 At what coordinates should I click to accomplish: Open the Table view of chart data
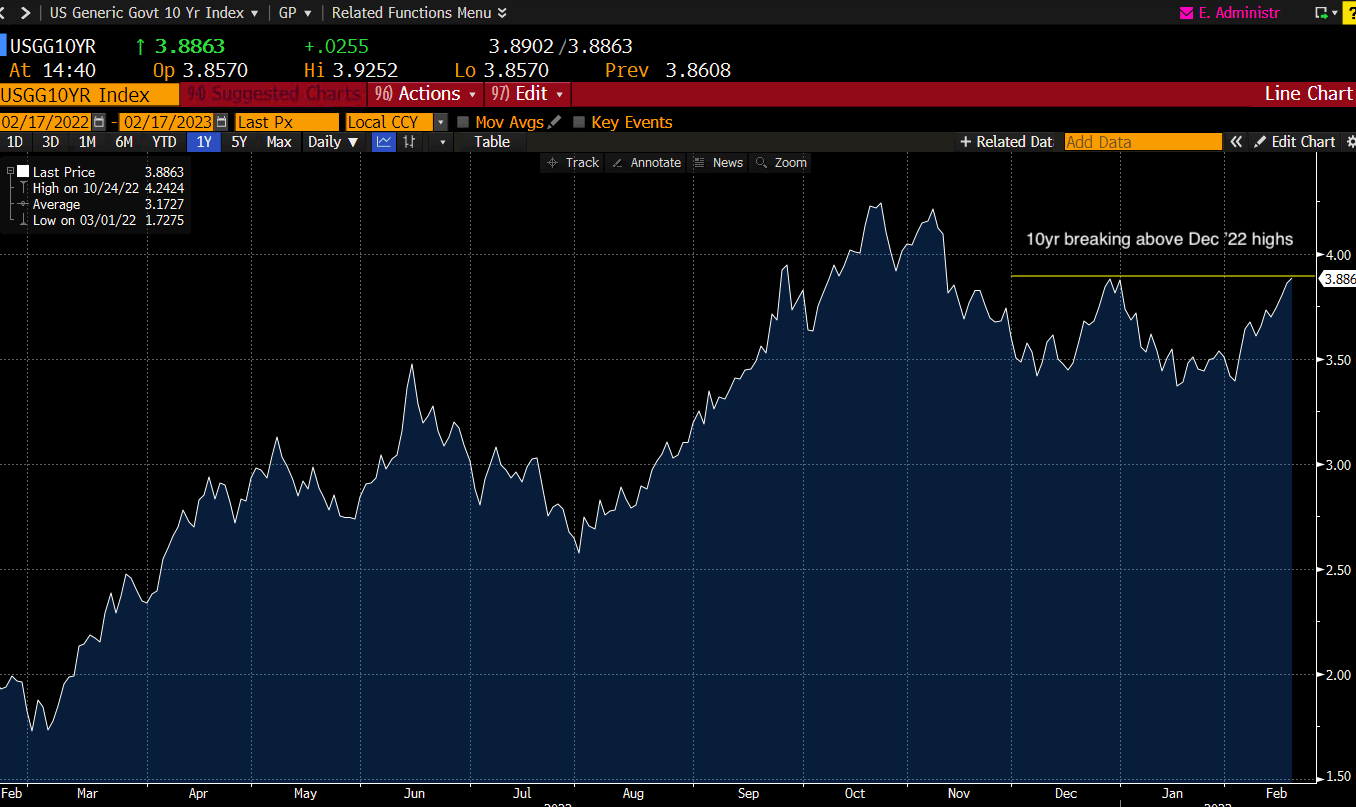491,142
